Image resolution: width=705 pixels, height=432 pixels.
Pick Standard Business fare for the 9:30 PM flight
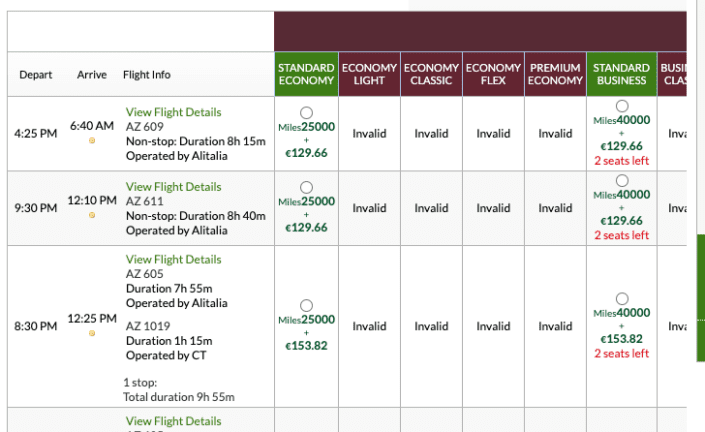click(622, 180)
